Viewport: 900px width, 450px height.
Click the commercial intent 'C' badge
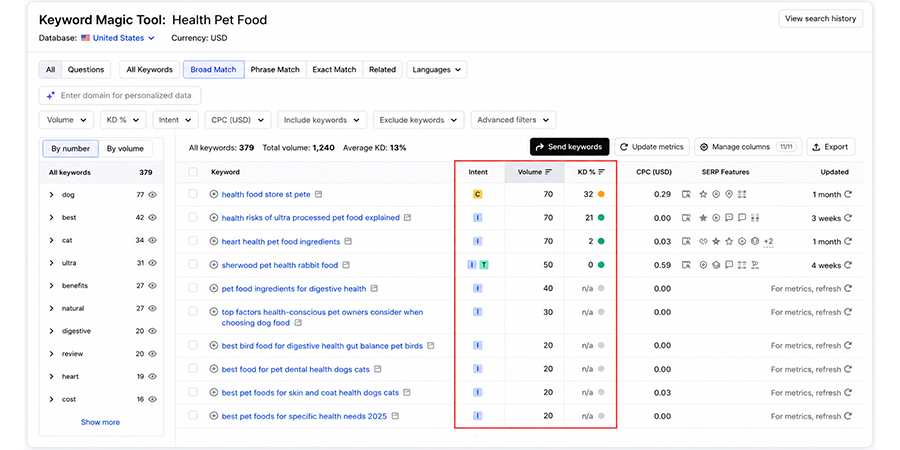[x=478, y=194]
